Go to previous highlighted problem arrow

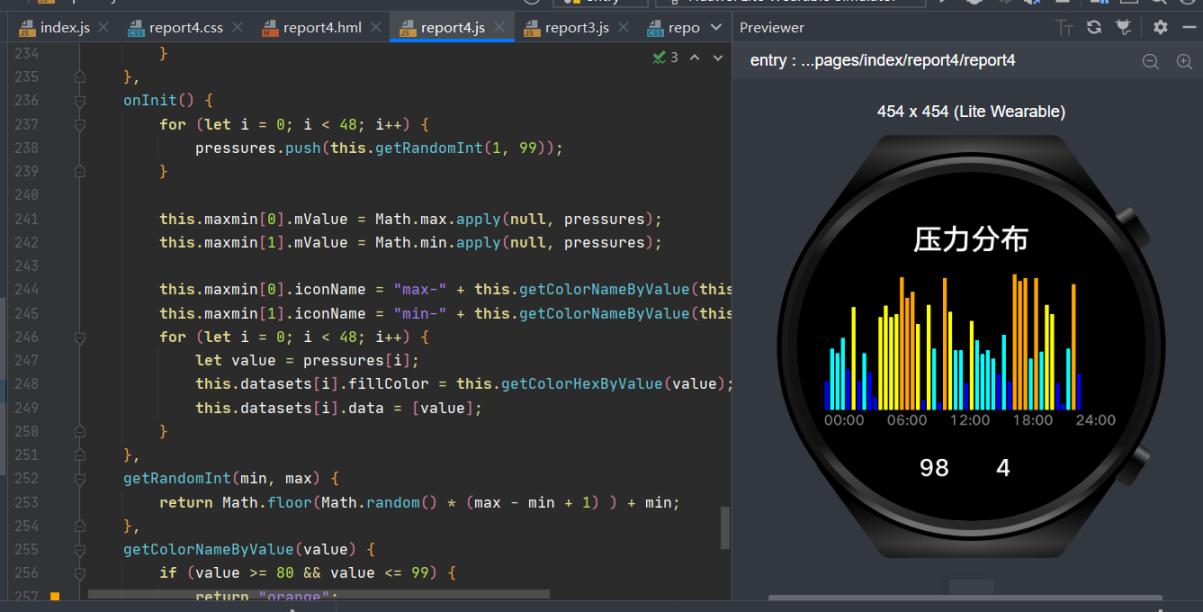click(696, 58)
